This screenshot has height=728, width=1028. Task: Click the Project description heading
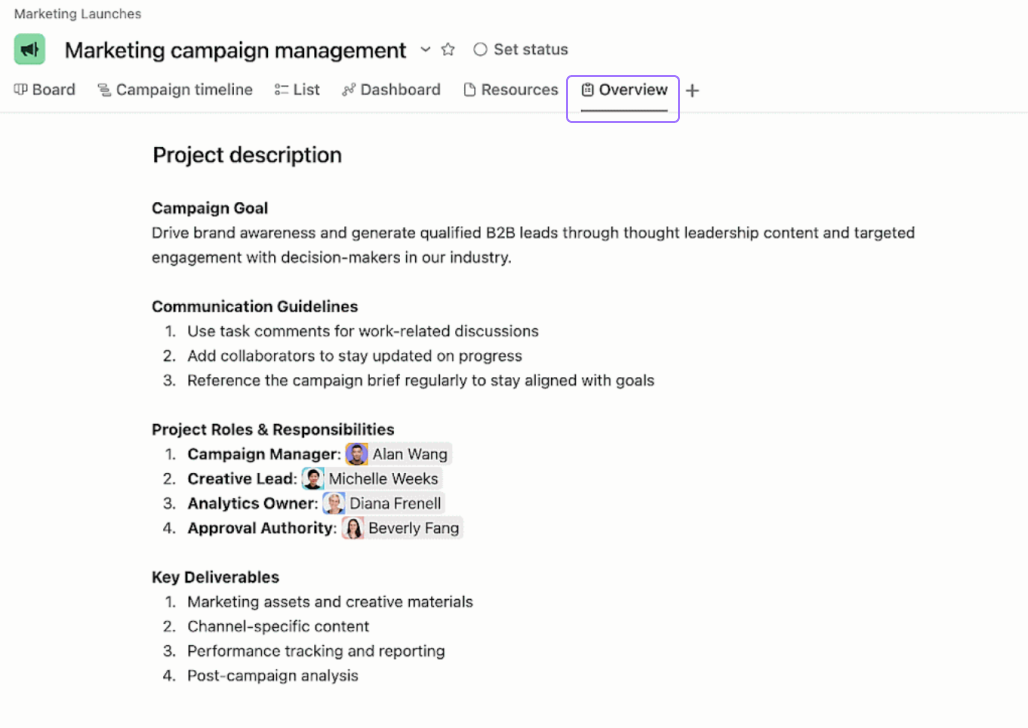click(247, 155)
